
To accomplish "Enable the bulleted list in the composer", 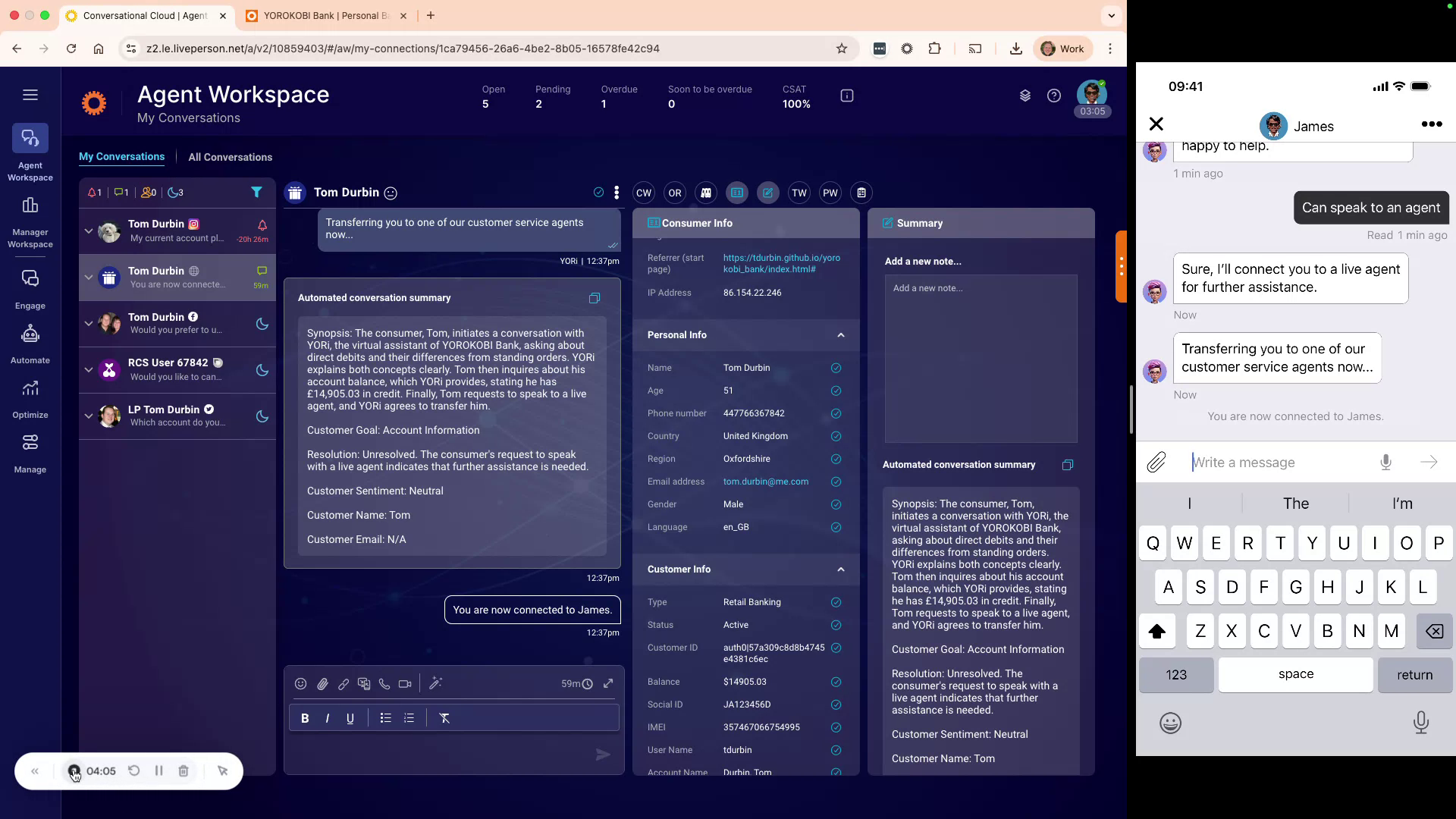I will [x=385, y=717].
